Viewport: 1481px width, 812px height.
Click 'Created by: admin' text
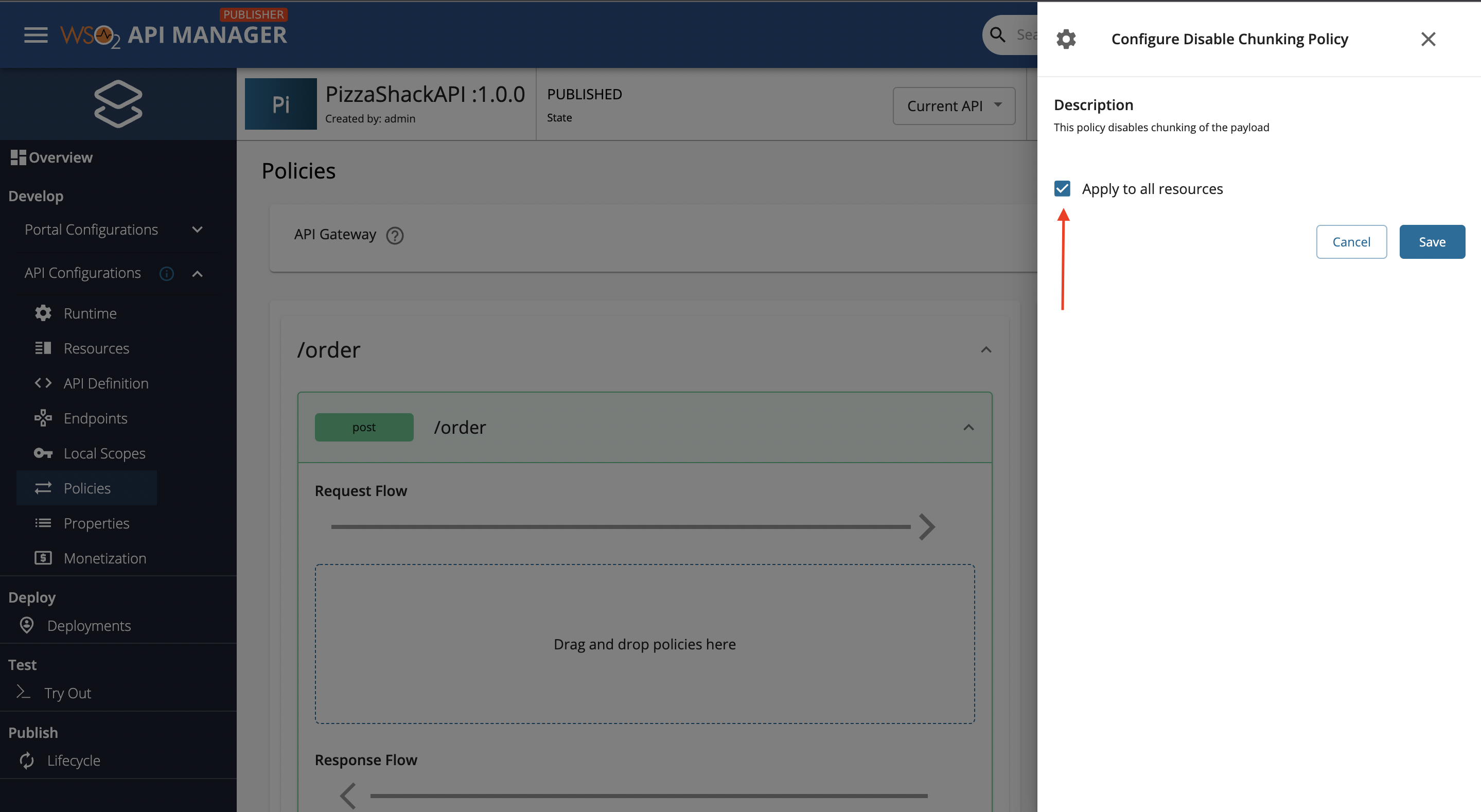(x=371, y=118)
